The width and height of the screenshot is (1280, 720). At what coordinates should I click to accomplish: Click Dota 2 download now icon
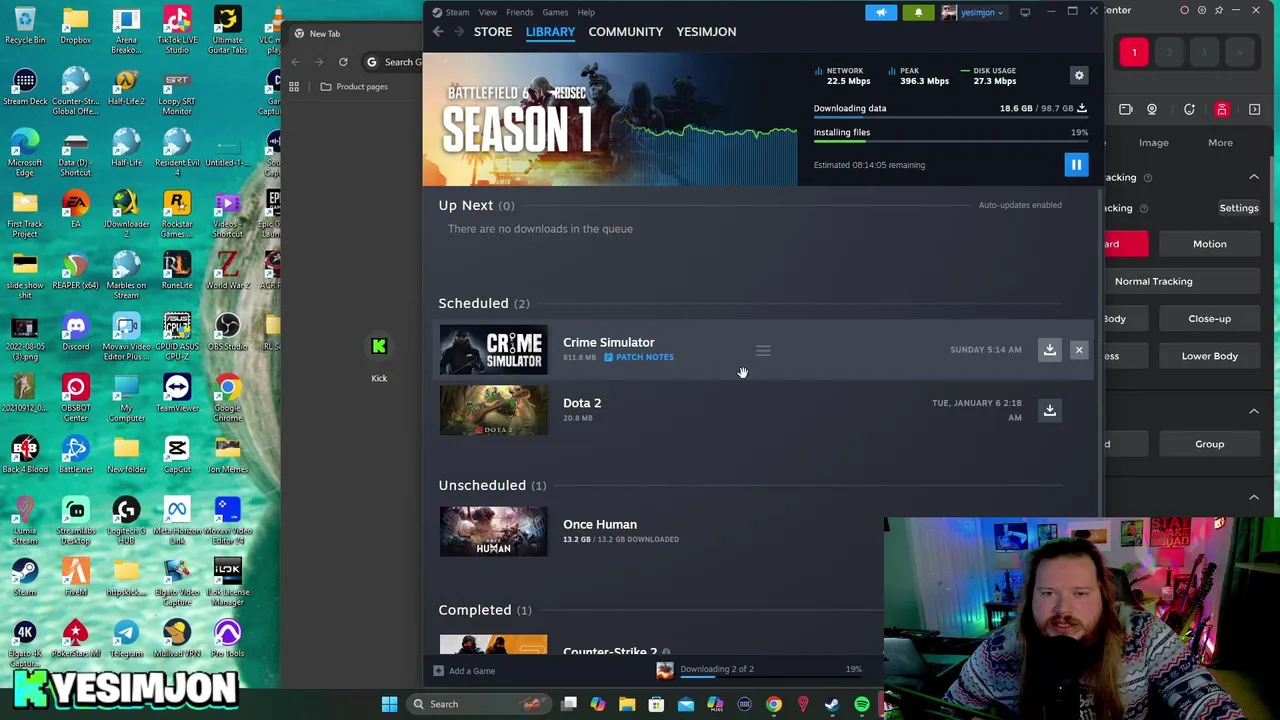(1050, 410)
